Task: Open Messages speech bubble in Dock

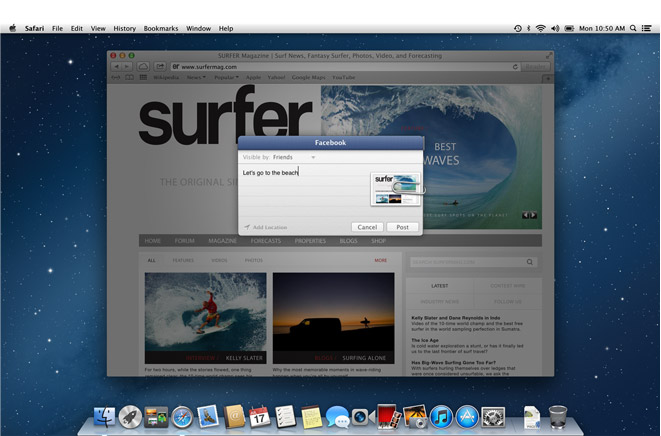Action: point(338,417)
